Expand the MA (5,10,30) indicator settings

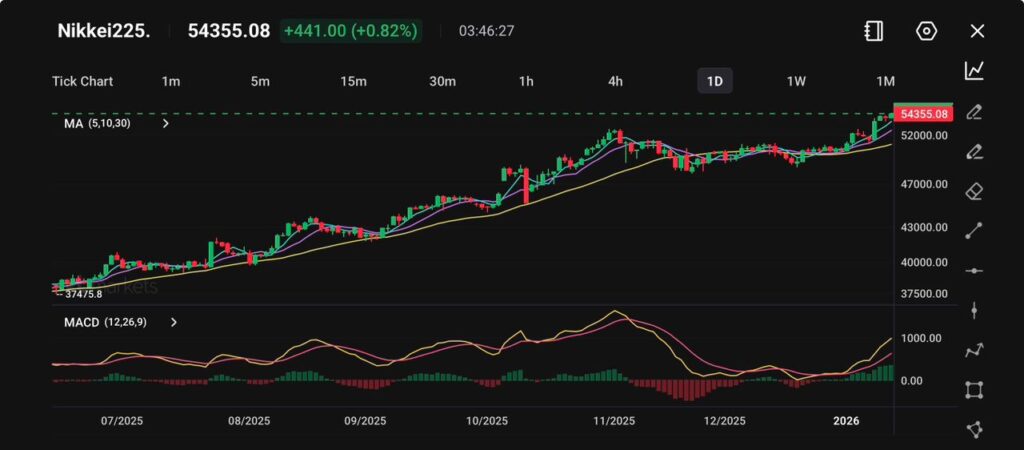point(165,124)
